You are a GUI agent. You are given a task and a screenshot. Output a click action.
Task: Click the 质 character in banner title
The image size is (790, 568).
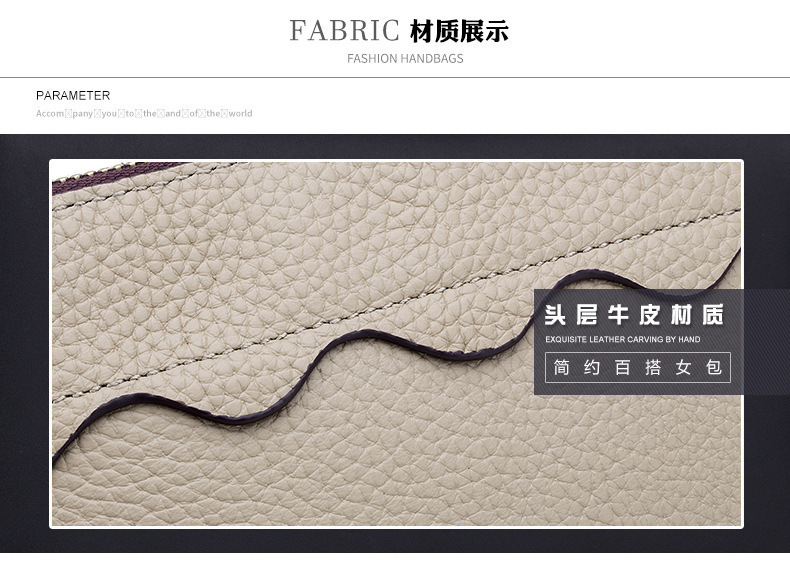[712, 316]
